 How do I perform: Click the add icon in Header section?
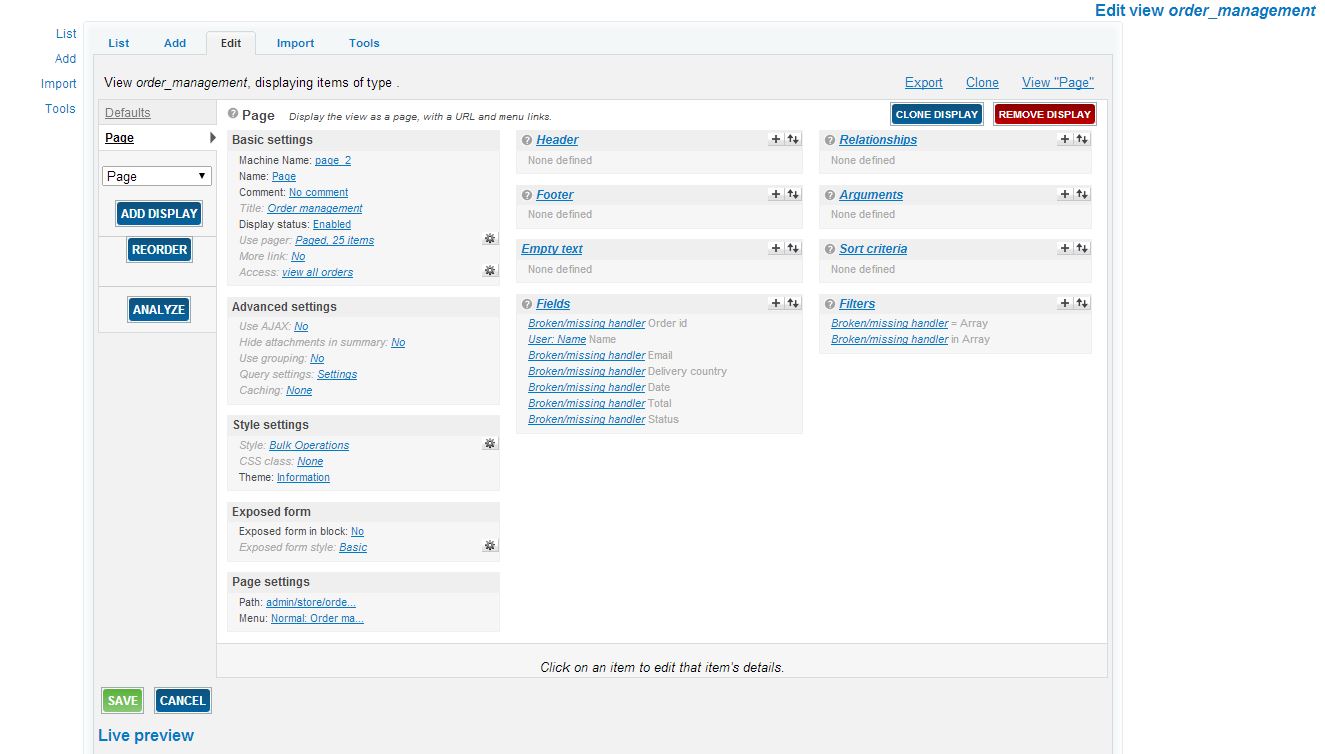[776, 140]
